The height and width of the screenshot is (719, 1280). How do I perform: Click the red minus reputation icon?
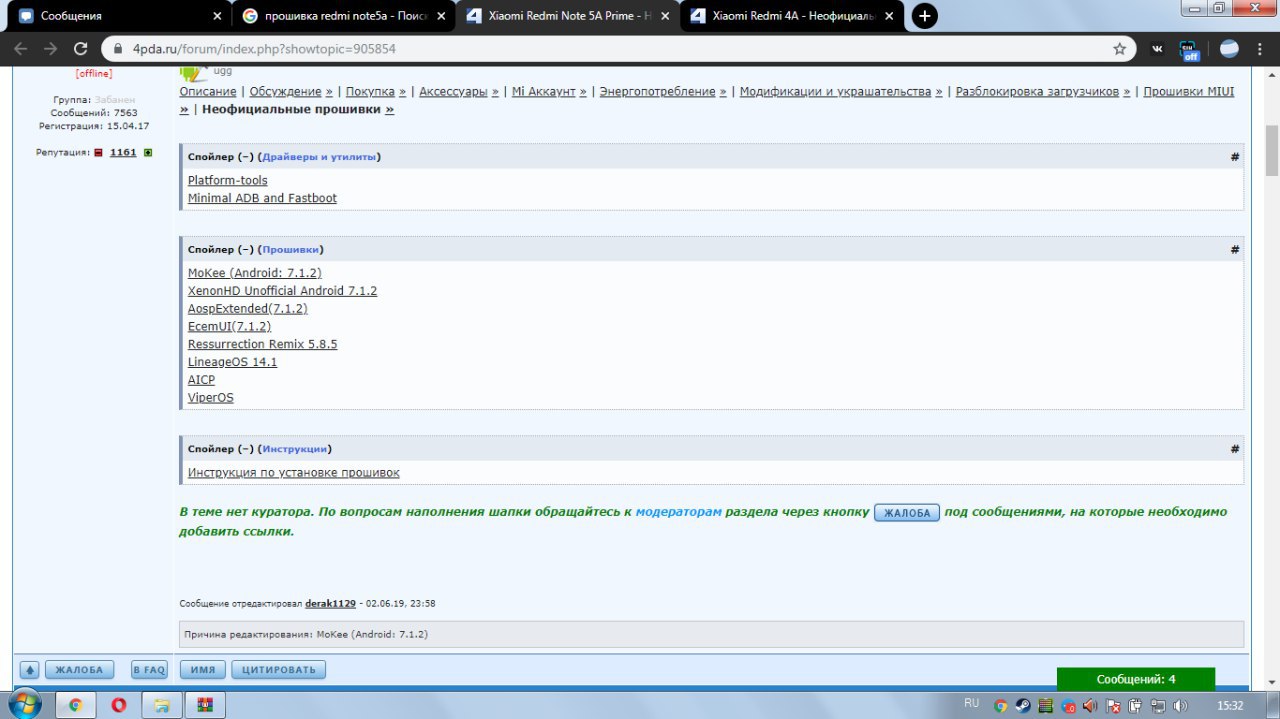click(x=98, y=152)
